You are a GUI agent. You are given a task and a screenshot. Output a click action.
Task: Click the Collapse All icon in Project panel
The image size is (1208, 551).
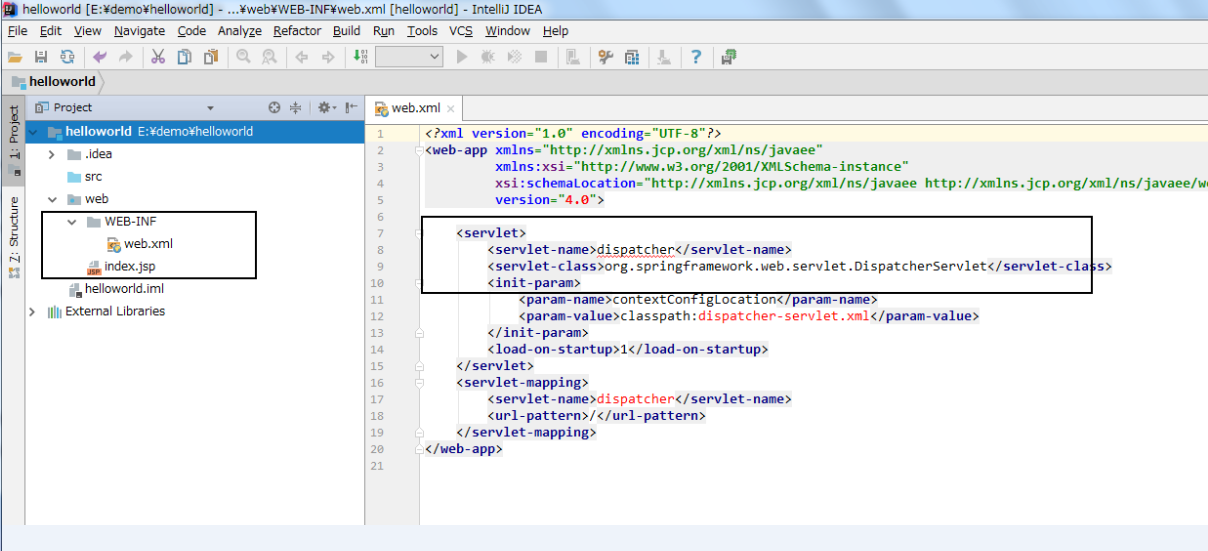point(295,107)
